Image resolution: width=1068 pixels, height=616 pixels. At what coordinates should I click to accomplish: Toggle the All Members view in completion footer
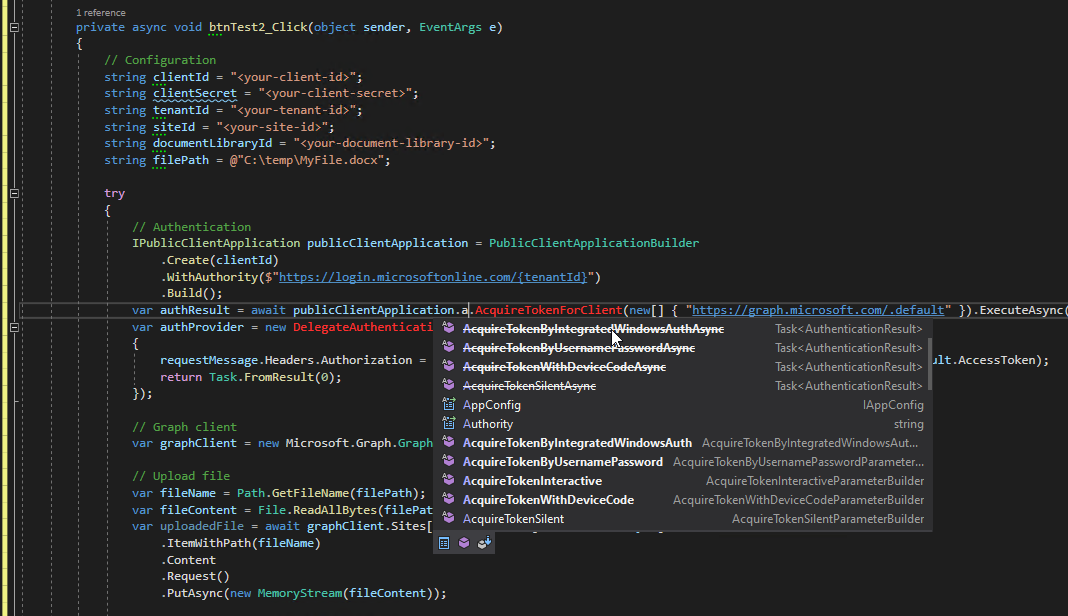tap(443, 542)
